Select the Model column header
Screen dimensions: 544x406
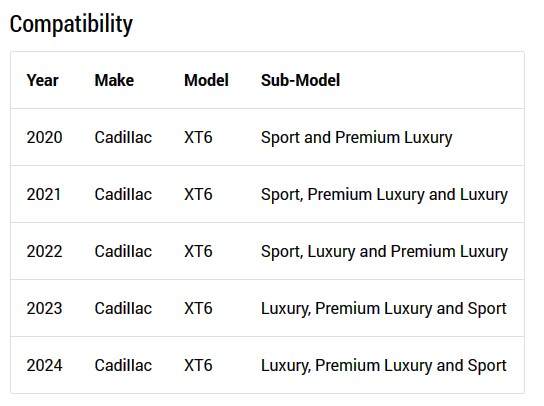(206, 80)
